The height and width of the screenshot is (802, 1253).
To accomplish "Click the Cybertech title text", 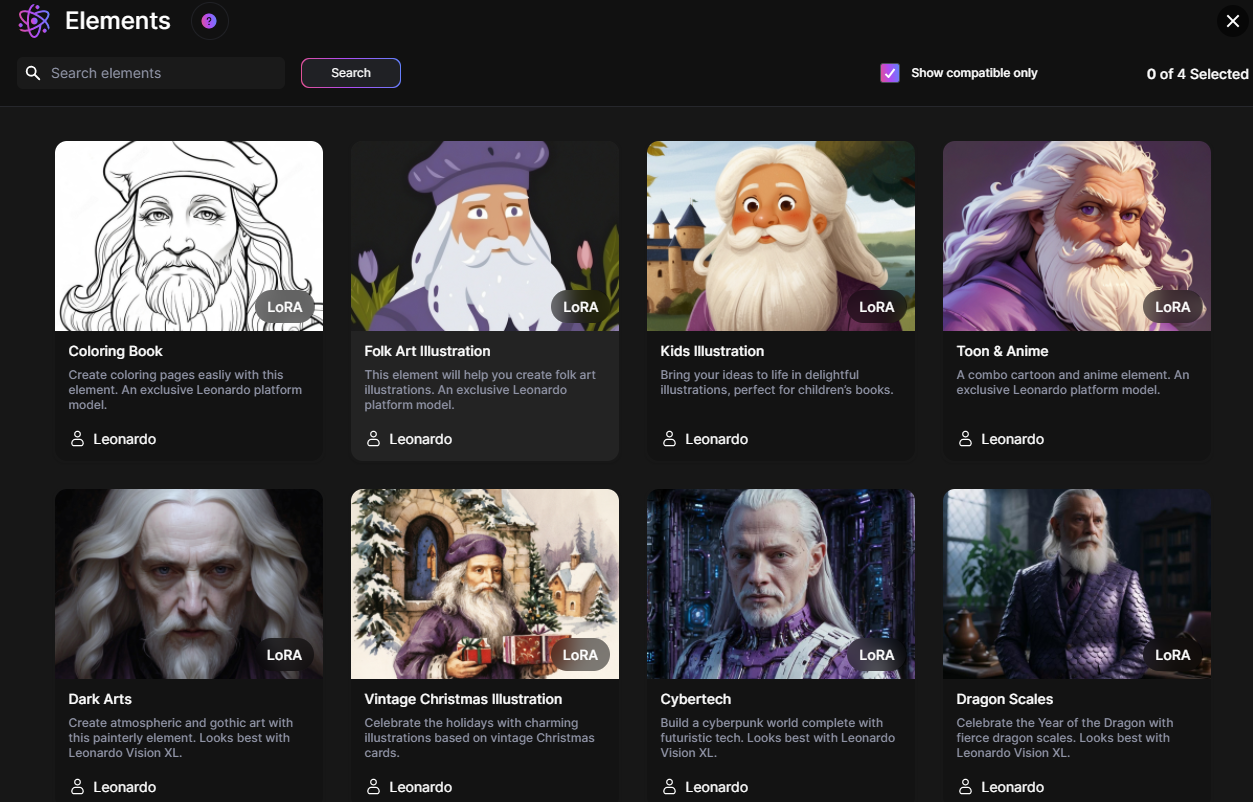I will click(x=695, y=699).
